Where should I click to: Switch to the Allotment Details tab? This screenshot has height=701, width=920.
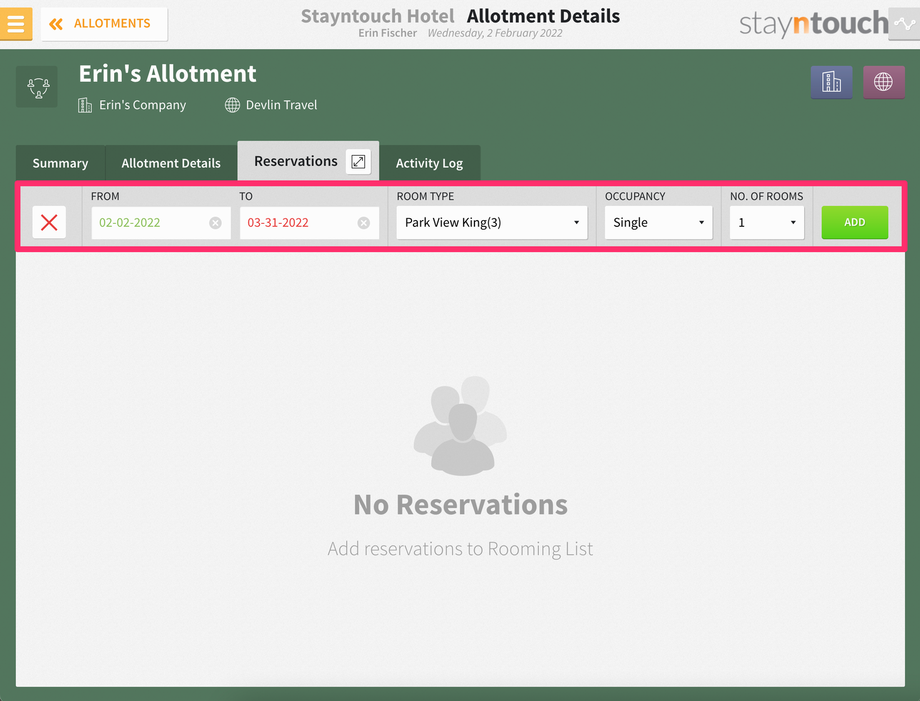pos(171,163)
